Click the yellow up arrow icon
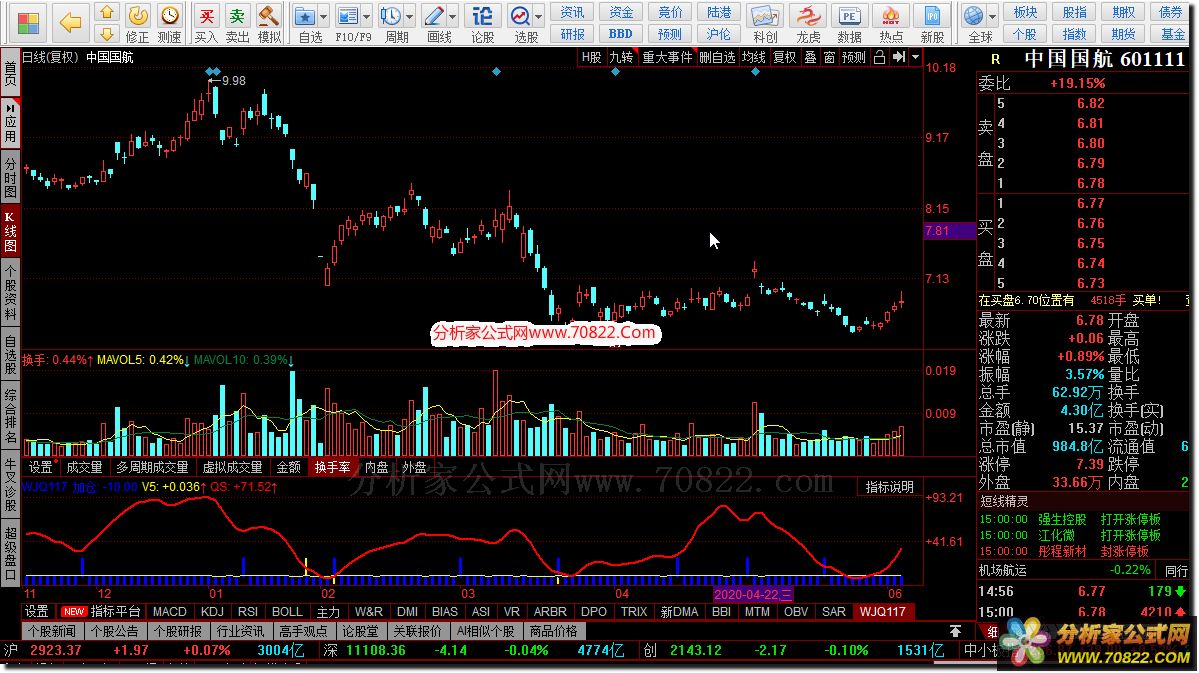Image resolution: width=1199 pixels, height=673 pixels. tap(107, 12)
